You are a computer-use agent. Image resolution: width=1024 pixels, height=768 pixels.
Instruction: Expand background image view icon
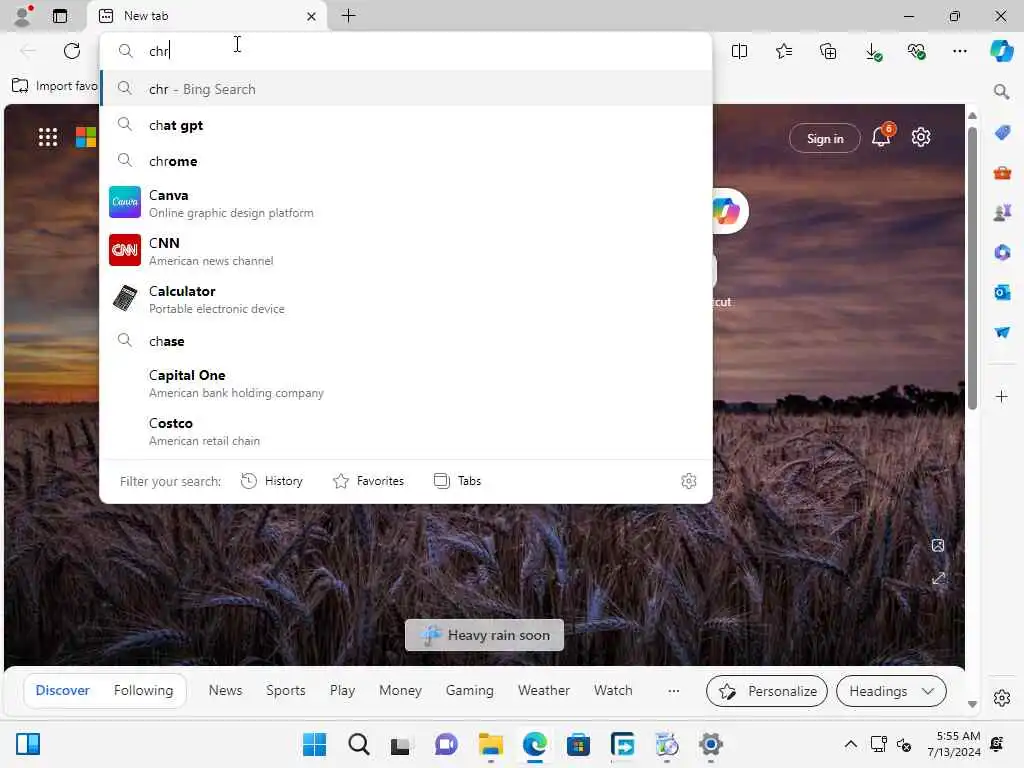point(938,579)
